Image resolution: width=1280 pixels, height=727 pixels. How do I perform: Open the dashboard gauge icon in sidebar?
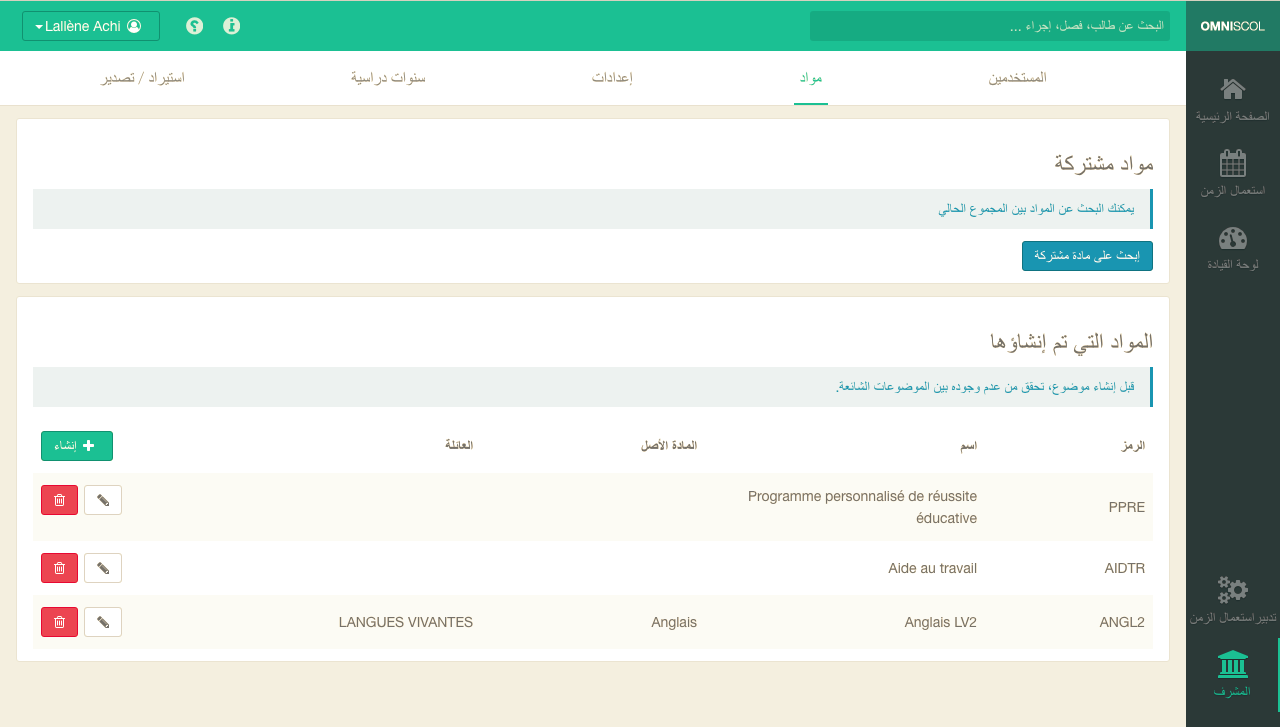click(x=1232, y=239)
